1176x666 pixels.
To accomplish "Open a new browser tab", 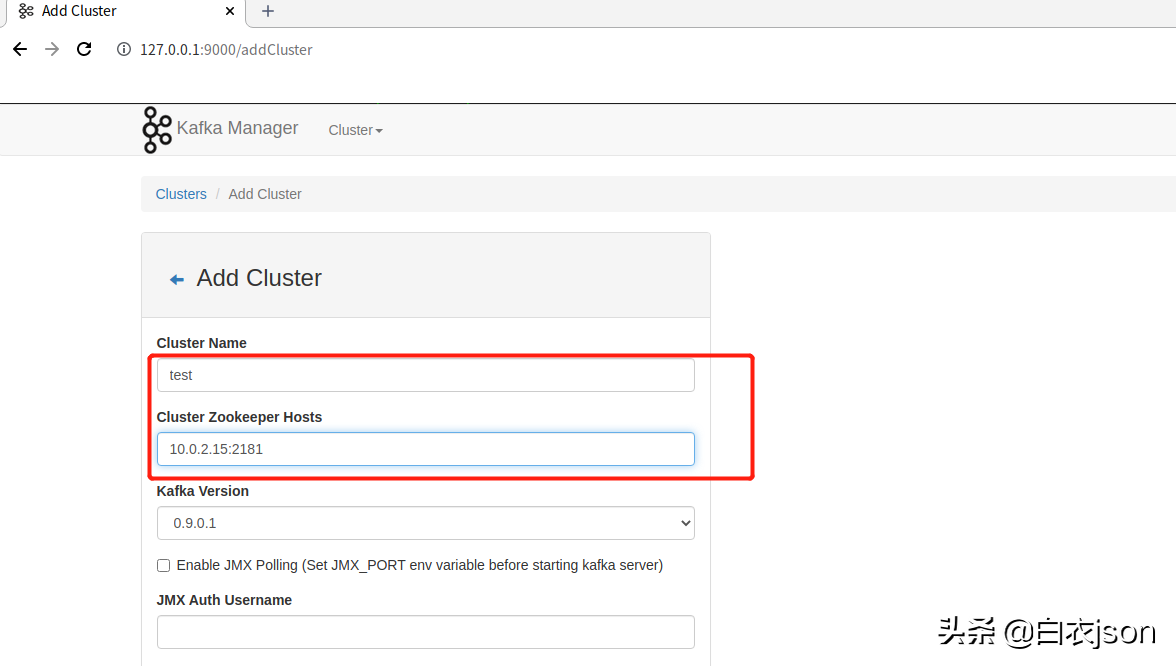I will (x=268, y=11).
